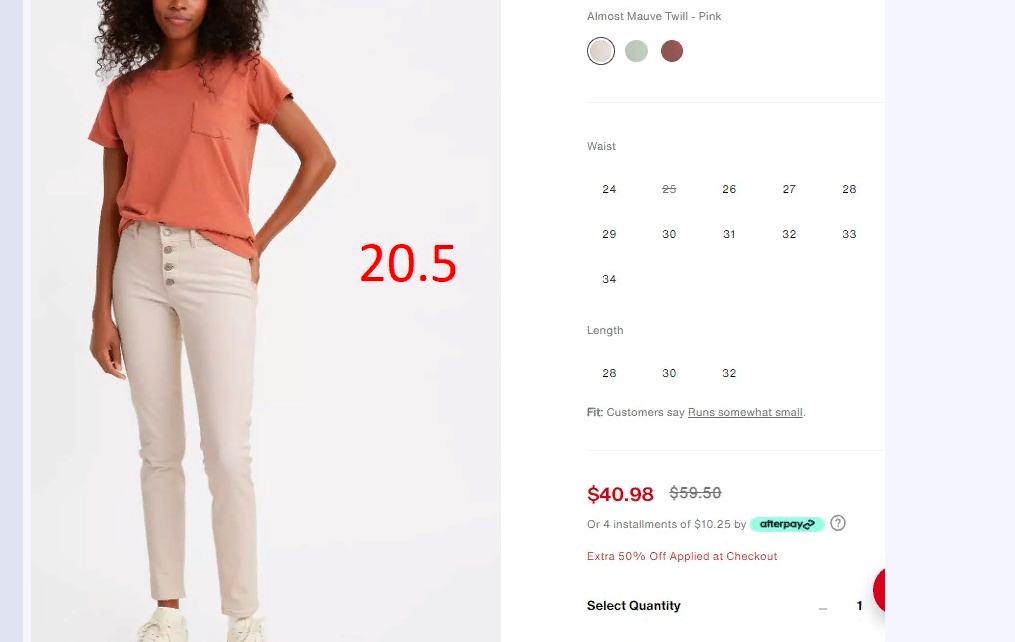This screenshot has height=642, width=1015.
Task: Select waist size 34
Action: pyautogui.click(x=609, y=280)
